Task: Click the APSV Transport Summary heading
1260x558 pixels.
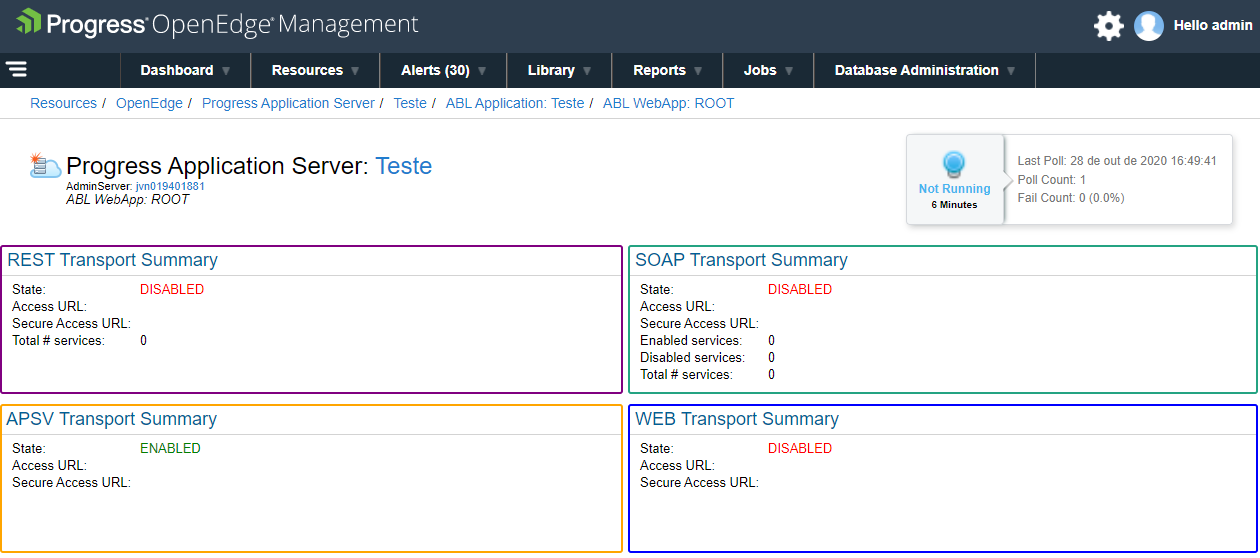Action: tap(111, 419)
